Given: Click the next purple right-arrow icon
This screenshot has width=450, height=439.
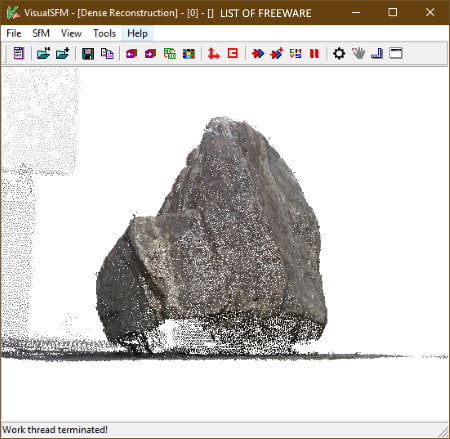Looking at the screenshot, I should coord(150,53).
